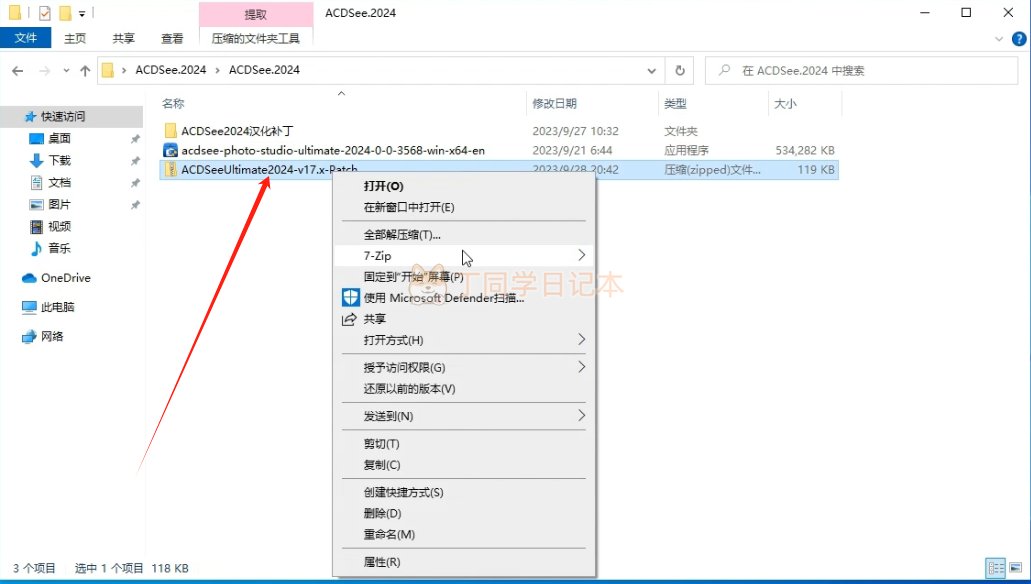Unpin 图片 using its pin icon

coord(135,205)
